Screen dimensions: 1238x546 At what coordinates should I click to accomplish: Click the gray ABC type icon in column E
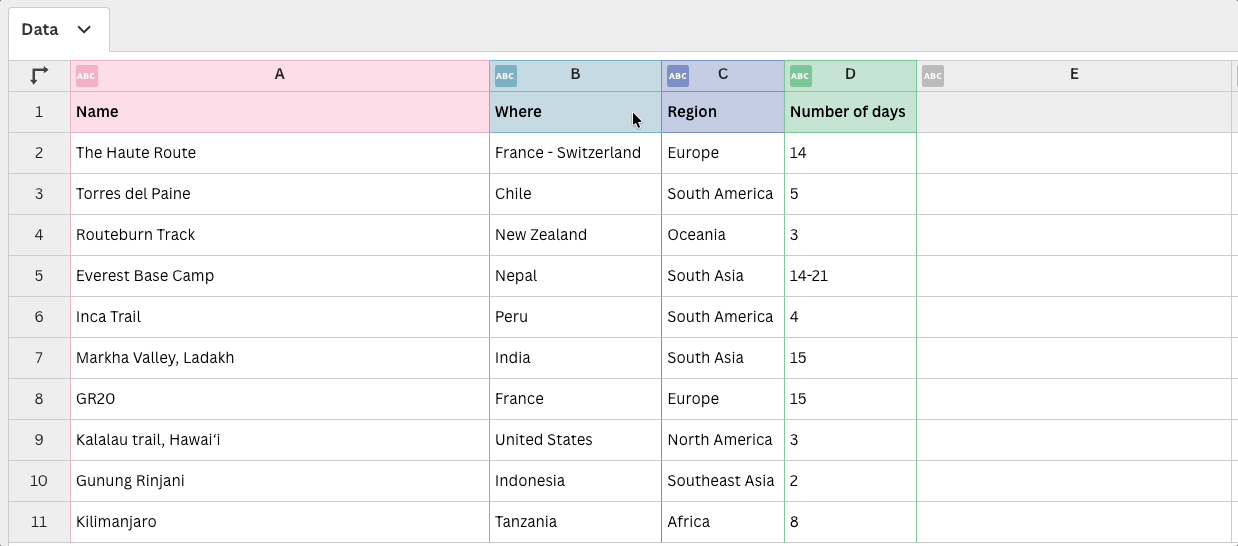[933, 75]
